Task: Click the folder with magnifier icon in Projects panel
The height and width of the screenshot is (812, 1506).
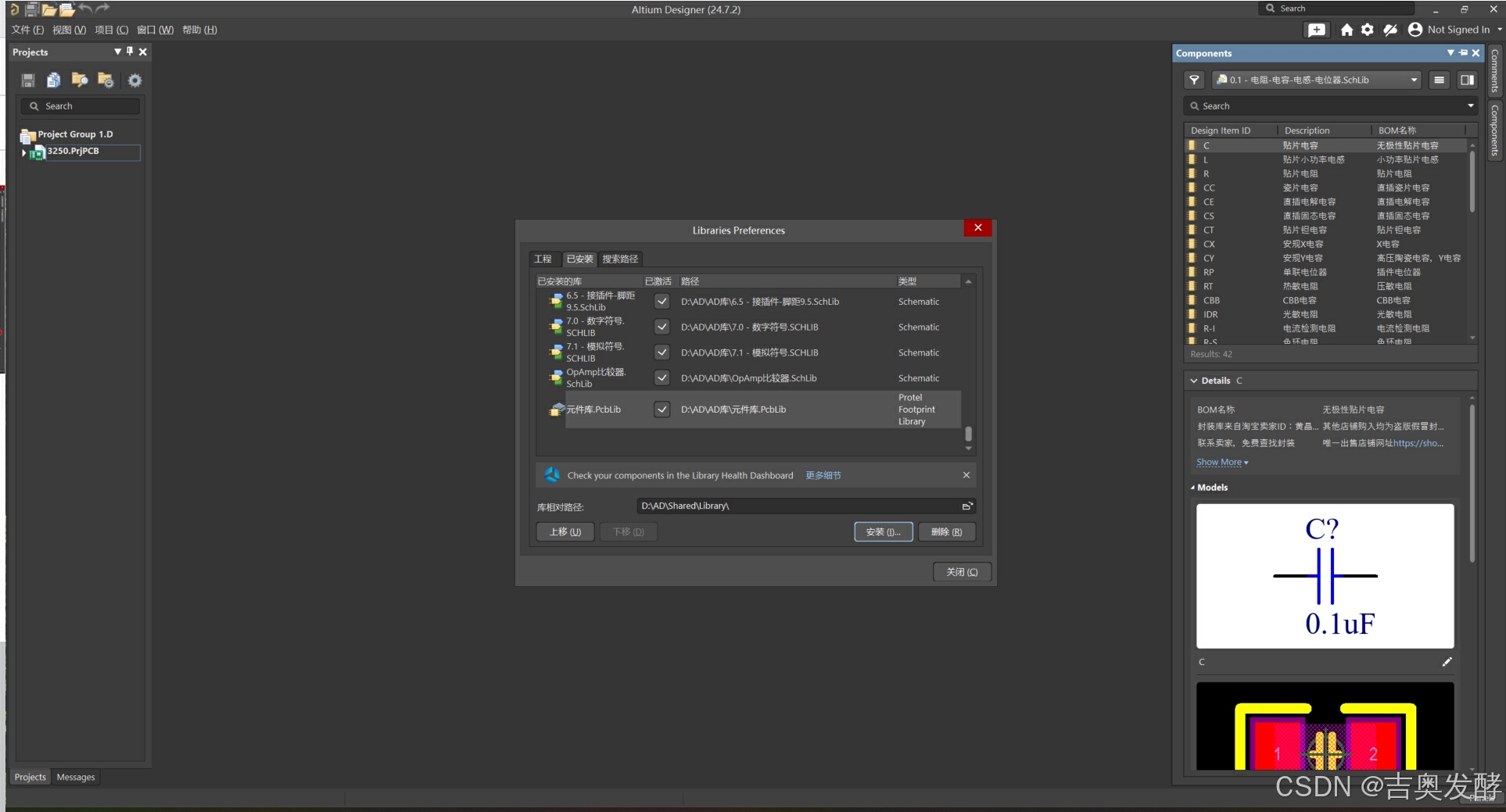Action: pyautogui.click(x=80, y=80)
